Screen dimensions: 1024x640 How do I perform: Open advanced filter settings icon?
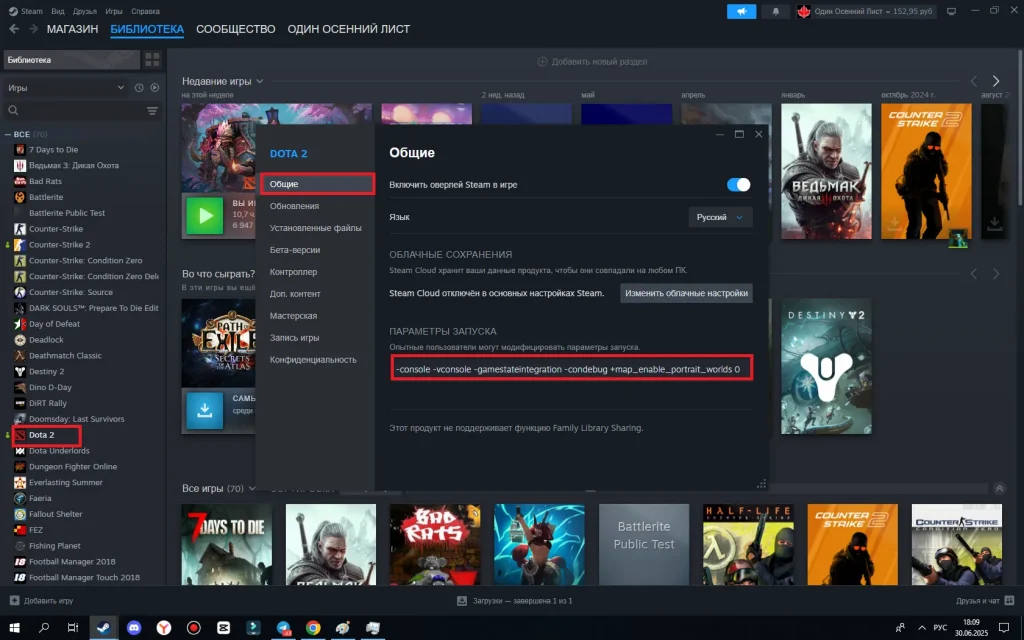(152, 111)
